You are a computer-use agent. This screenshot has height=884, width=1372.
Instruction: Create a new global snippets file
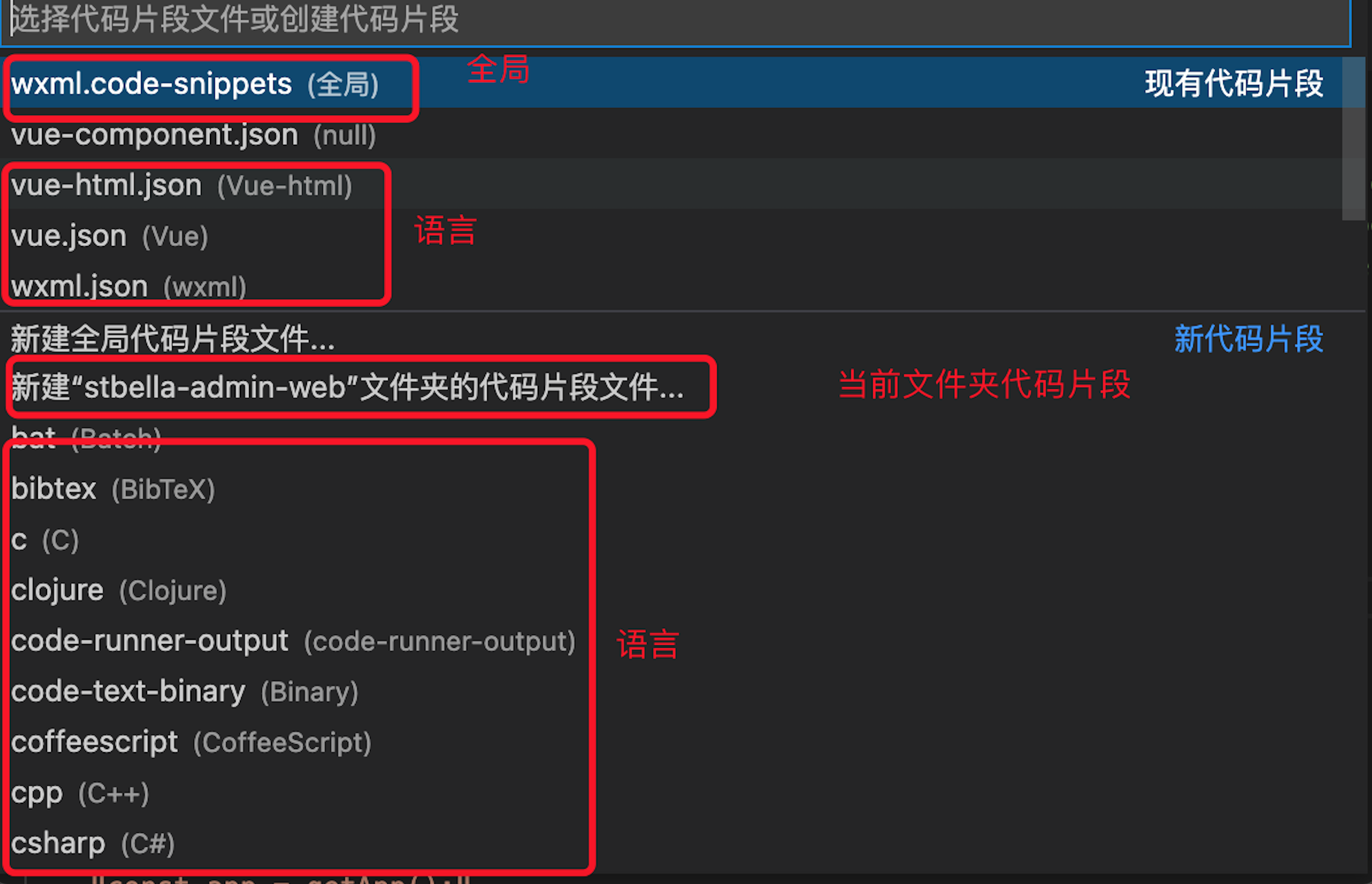point(671,338)
